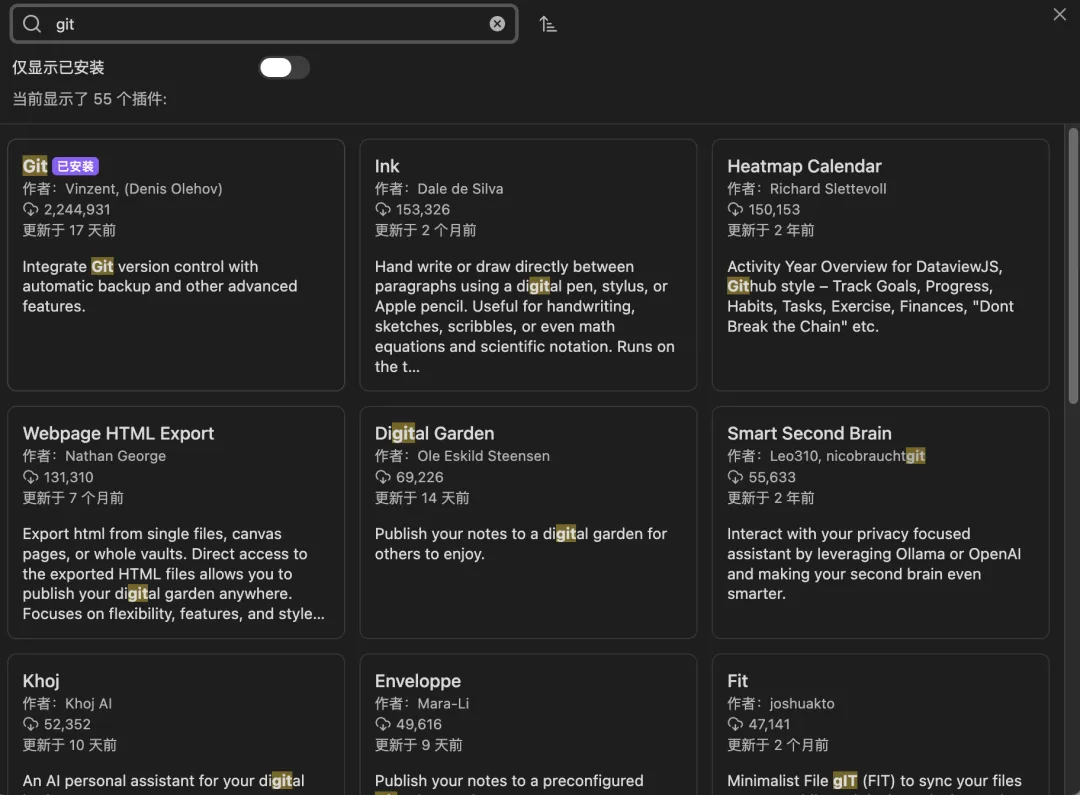
Task: Open Smart Second Brain plugin
Action: [x=880, y=521]
